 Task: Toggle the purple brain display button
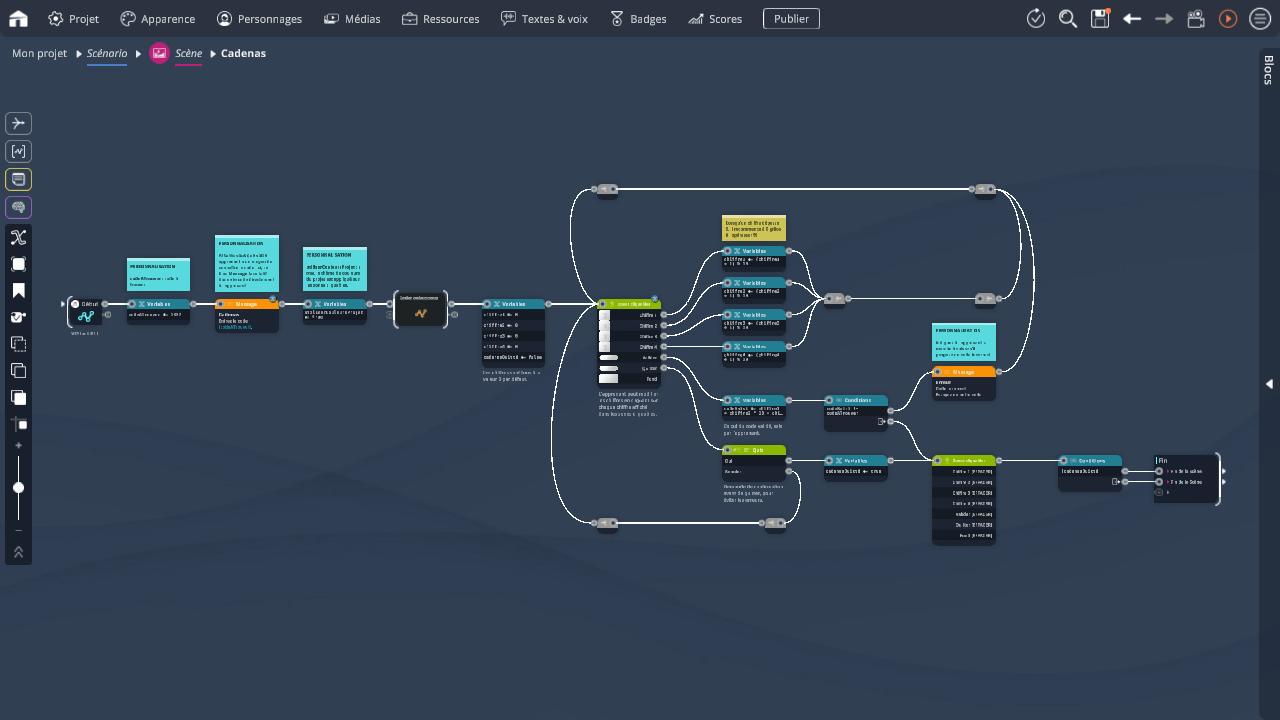[18, 207]
